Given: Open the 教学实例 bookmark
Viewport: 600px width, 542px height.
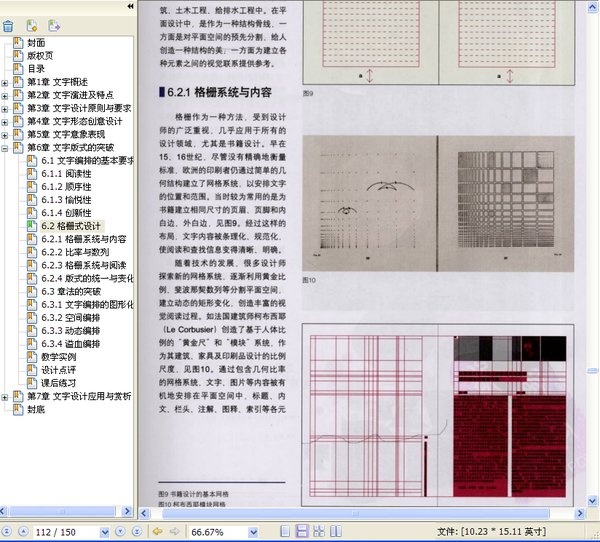Looking at the screenshot, I should point(59,357).
